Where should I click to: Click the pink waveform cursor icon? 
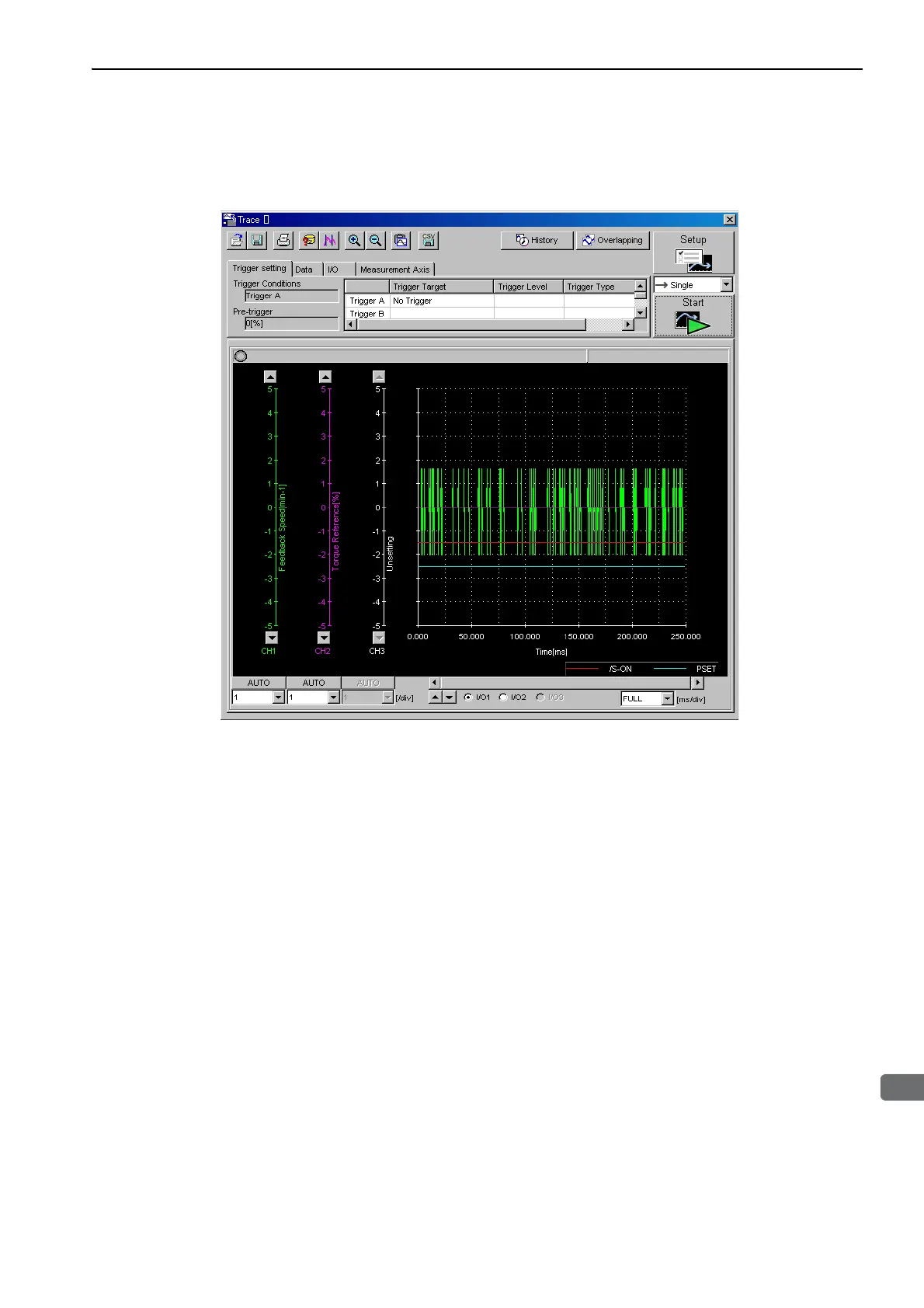point(330,241)
